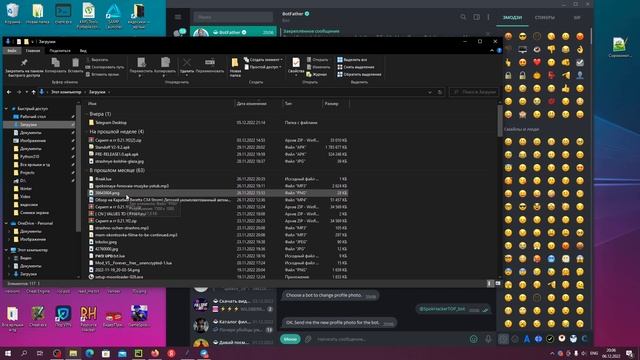Use the file list vertical scrollbar
This screenshot has width=640, height=360.
tap(500, 120)
